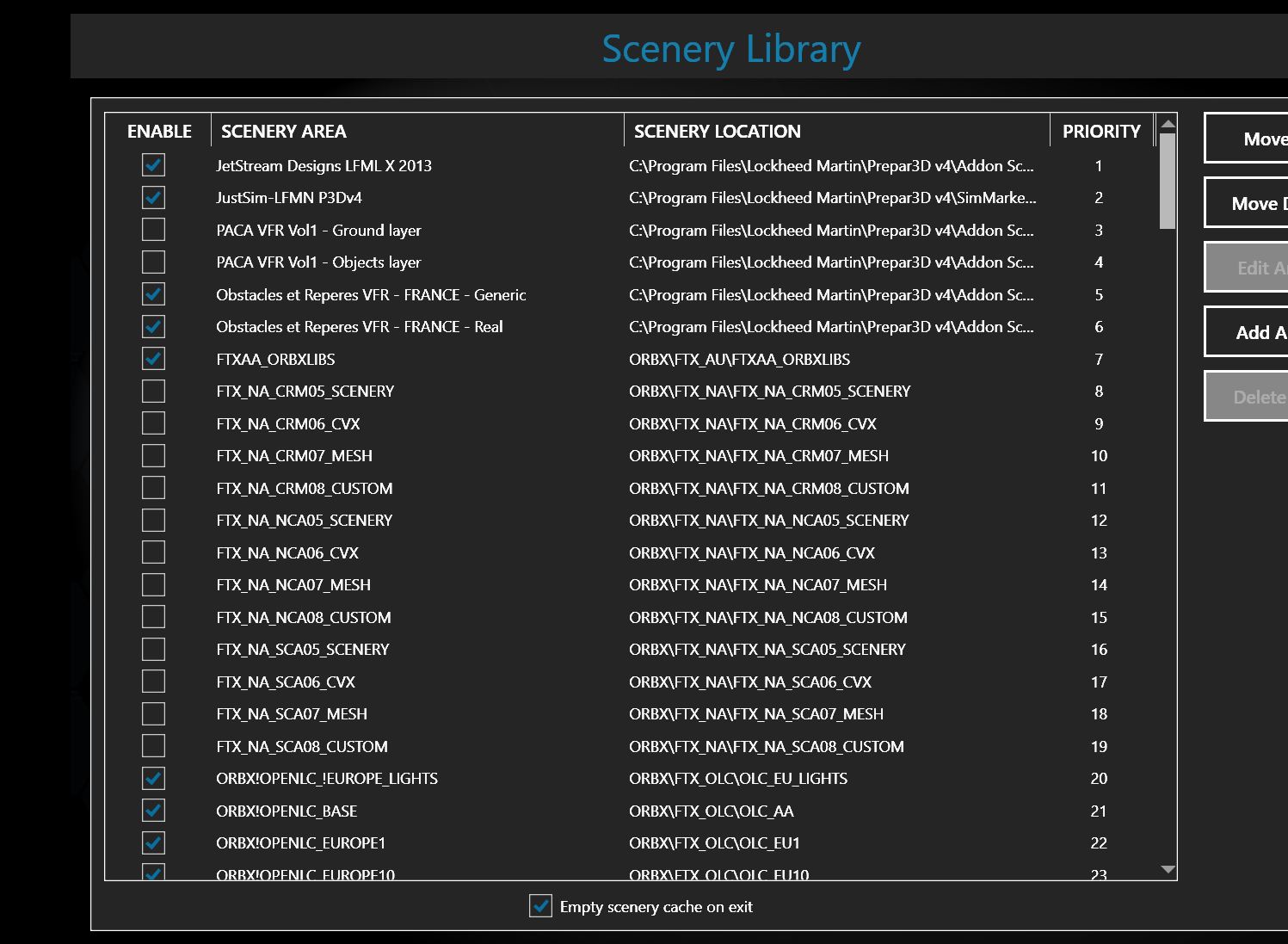Enable PACA VFR Vol1 - Objects layer checkbox
Screen dimensions: 1288x944
coord(153,262)
